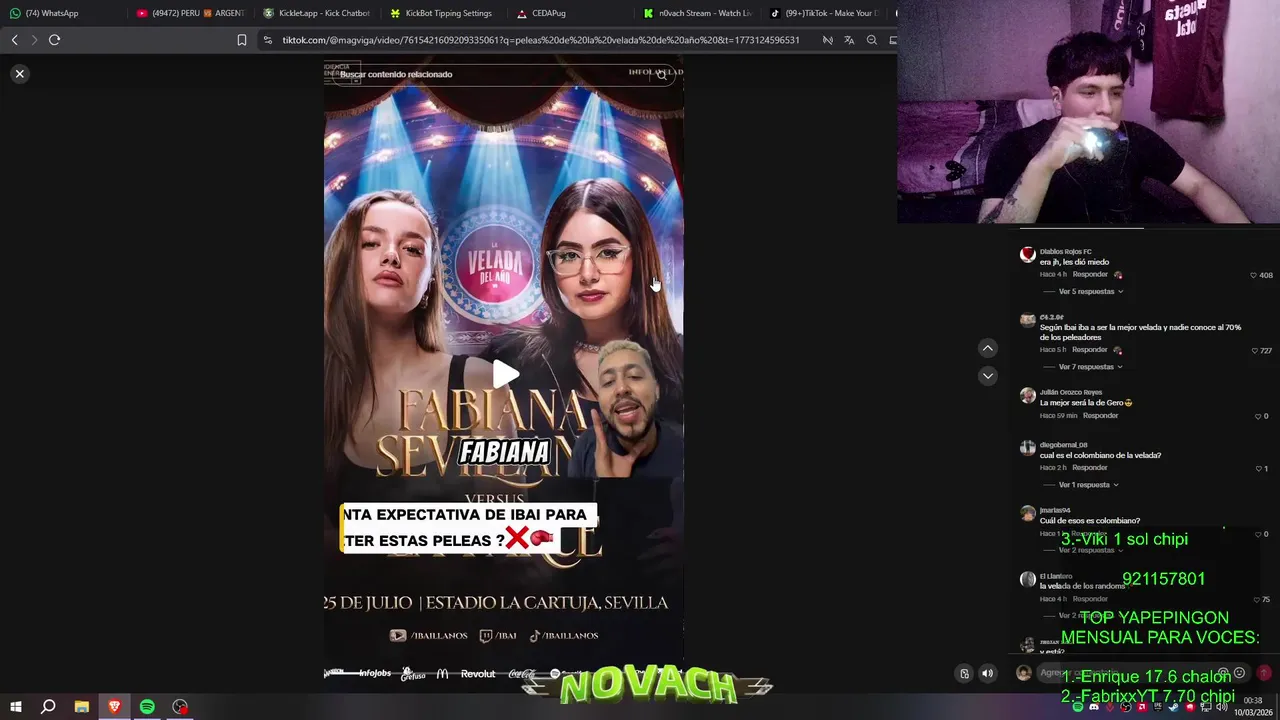Switch to the PERU vs ARGENT YouTube tab
Image resolution: width=1280 pixels, height=720 pixels.
coord(190,13)
